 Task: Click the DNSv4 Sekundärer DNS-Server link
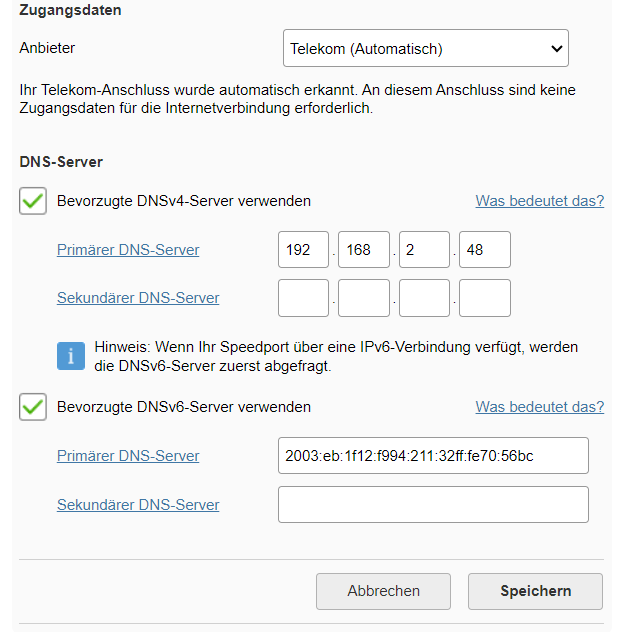[x=138, y=298]
